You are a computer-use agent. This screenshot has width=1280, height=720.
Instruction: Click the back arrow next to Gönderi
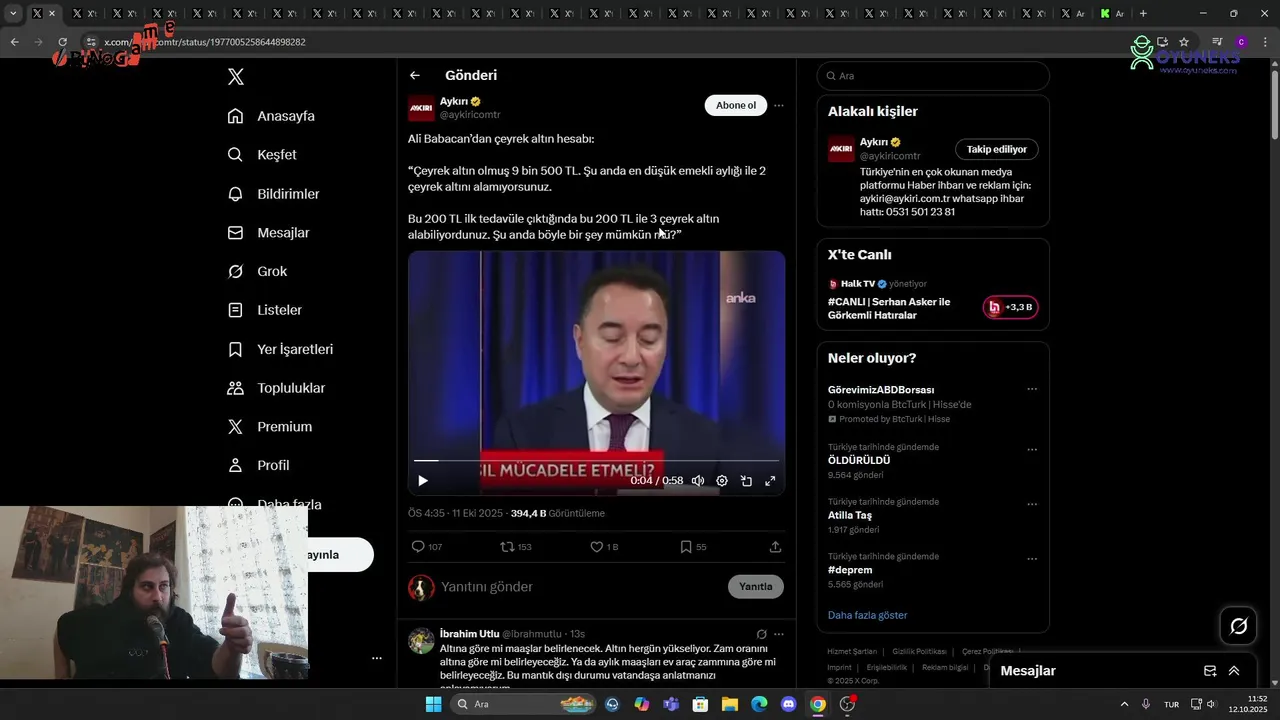[x=415, y=75]
